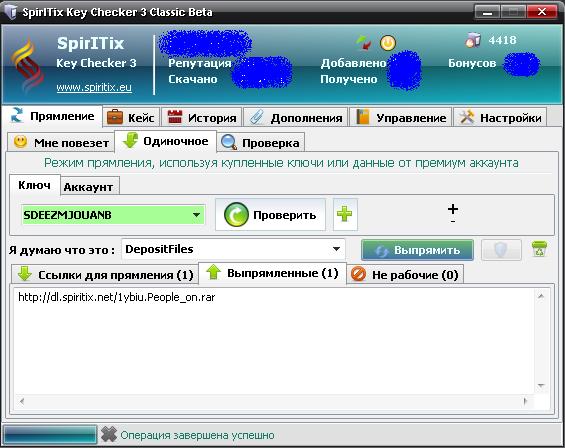The width and height of the screenshot is (565, 448).
Task: Open the www.spiritix.eu link
Action: pos(94,87)
